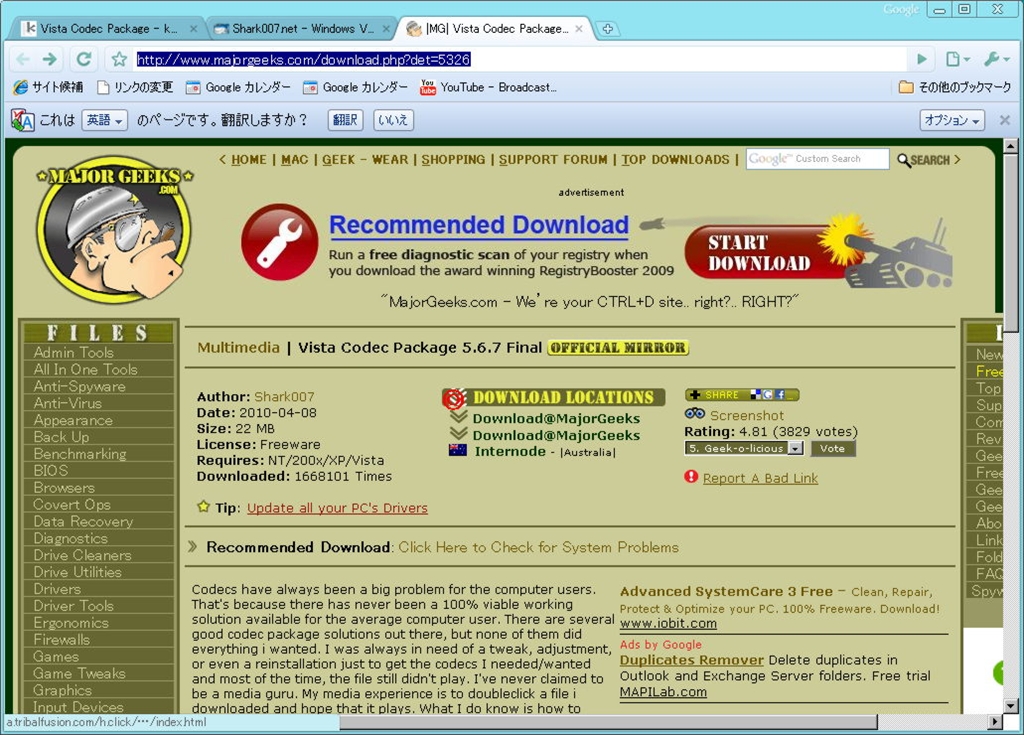Close the Shark007.net tab
Image resolution: width=1024 pixels, height=735 pixels.
386,29
